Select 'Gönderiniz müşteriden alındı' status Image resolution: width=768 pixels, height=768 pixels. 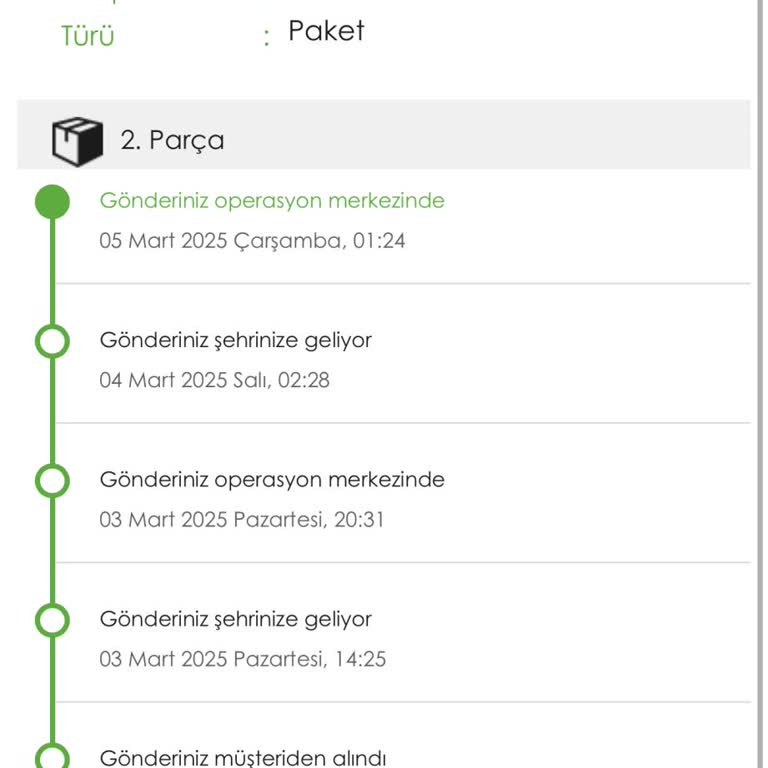[243, 757]
